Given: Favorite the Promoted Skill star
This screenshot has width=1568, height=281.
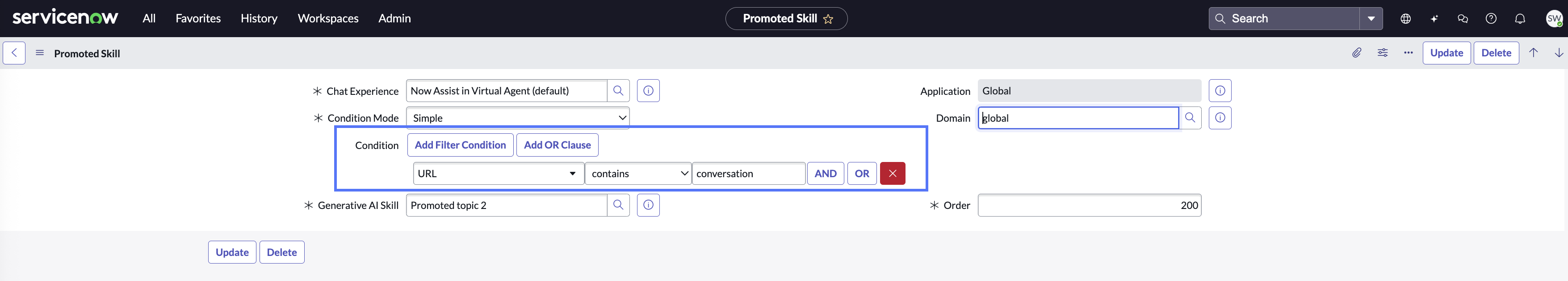Looking at the screenshot, I should (x=828, y=19).
